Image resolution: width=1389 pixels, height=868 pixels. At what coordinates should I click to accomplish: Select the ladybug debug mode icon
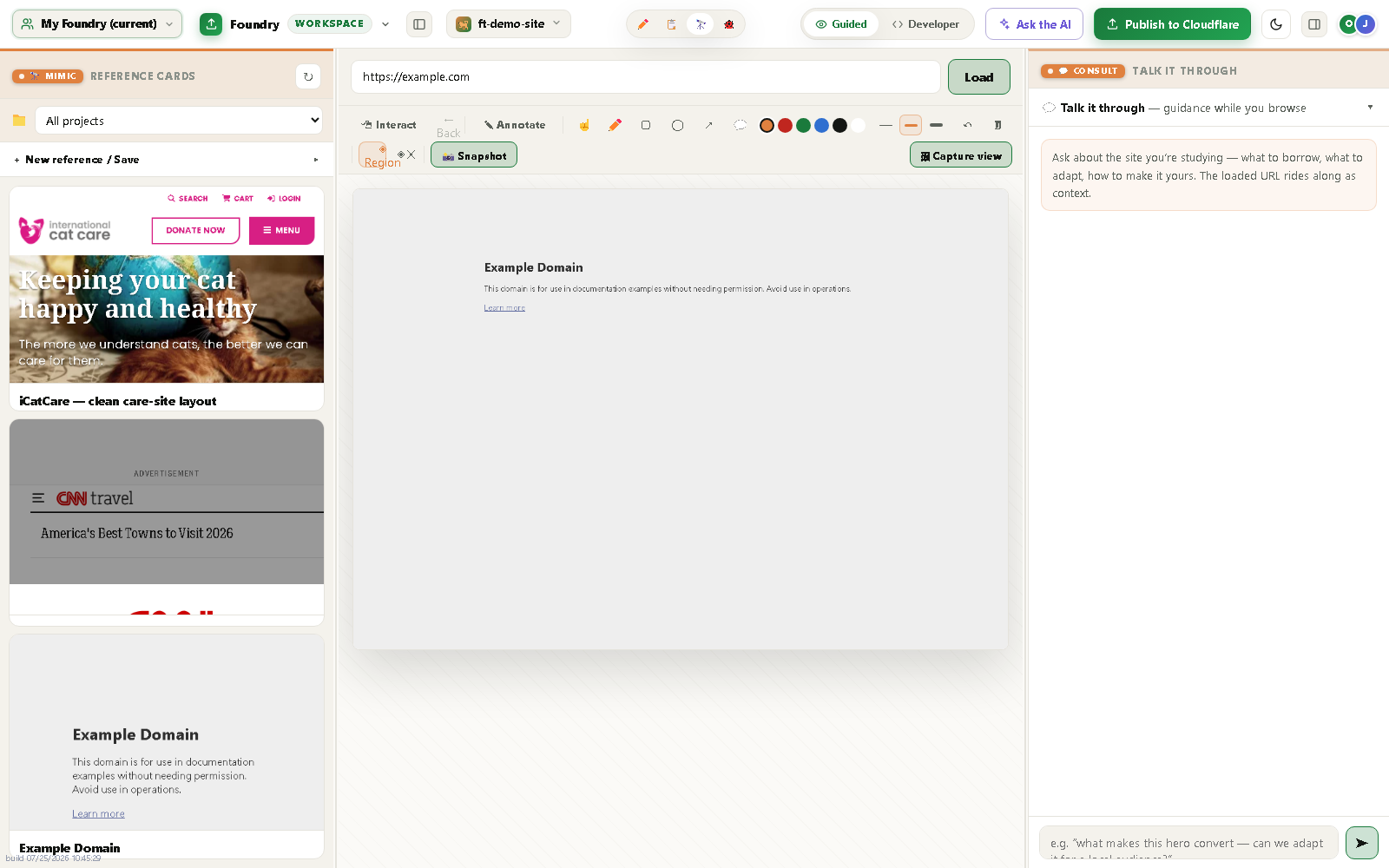coord(728,24)
